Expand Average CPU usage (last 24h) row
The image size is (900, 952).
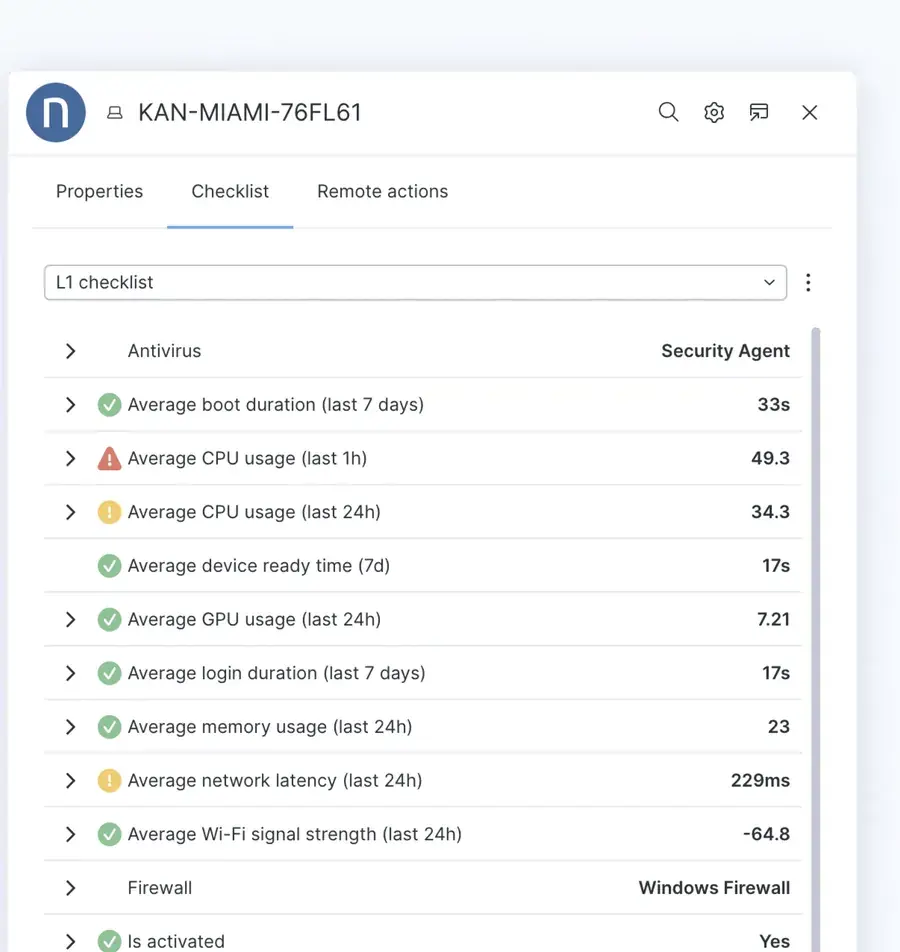pyautogui.click(x=70, y=512)
